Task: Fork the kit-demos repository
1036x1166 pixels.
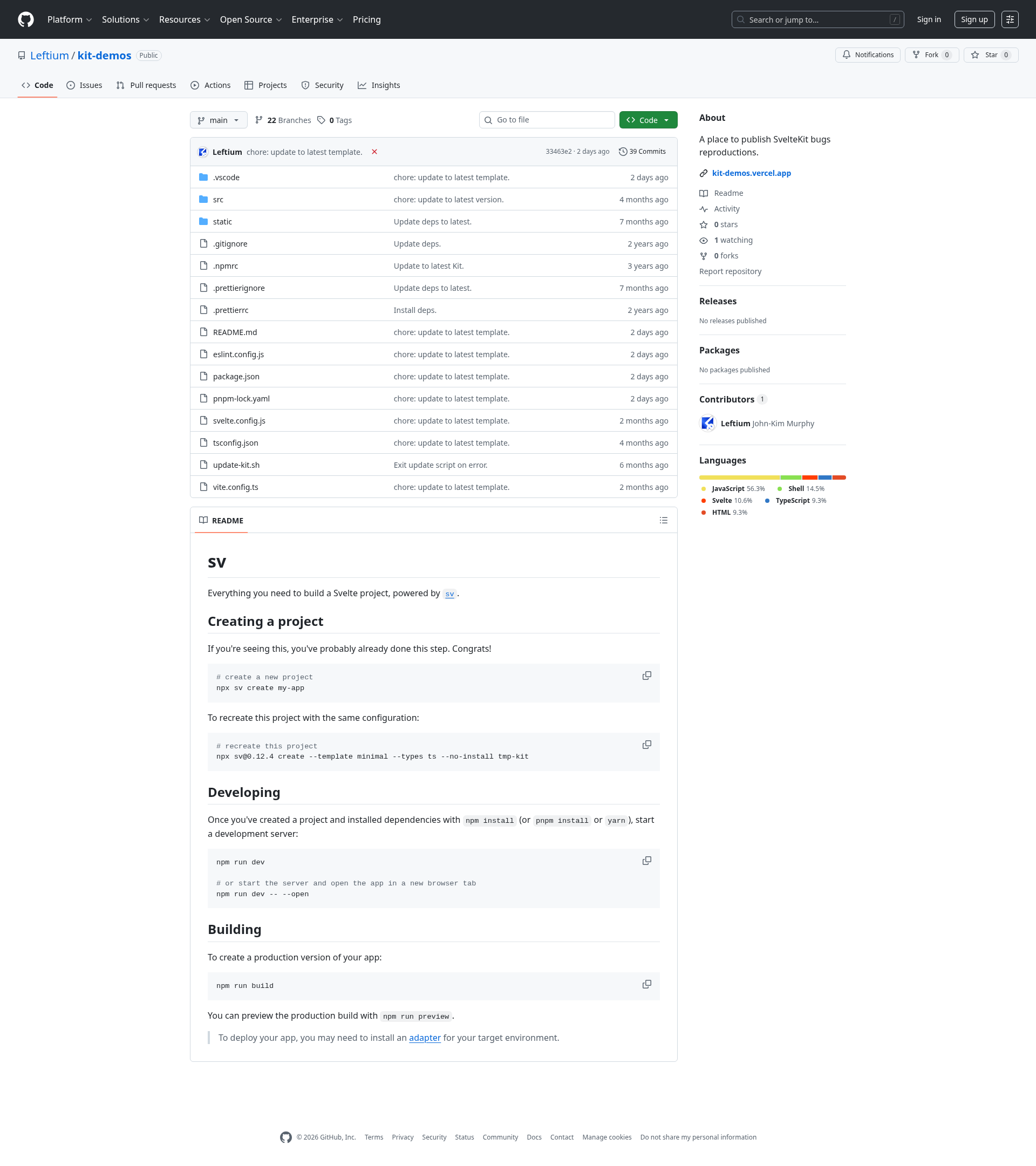Action: [x=932, y=54]
